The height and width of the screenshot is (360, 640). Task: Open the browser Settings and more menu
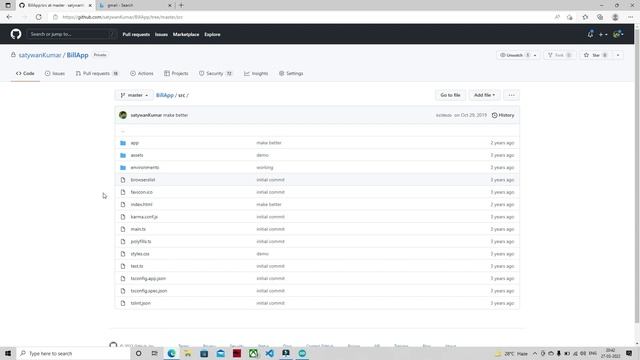pos(630,17)
